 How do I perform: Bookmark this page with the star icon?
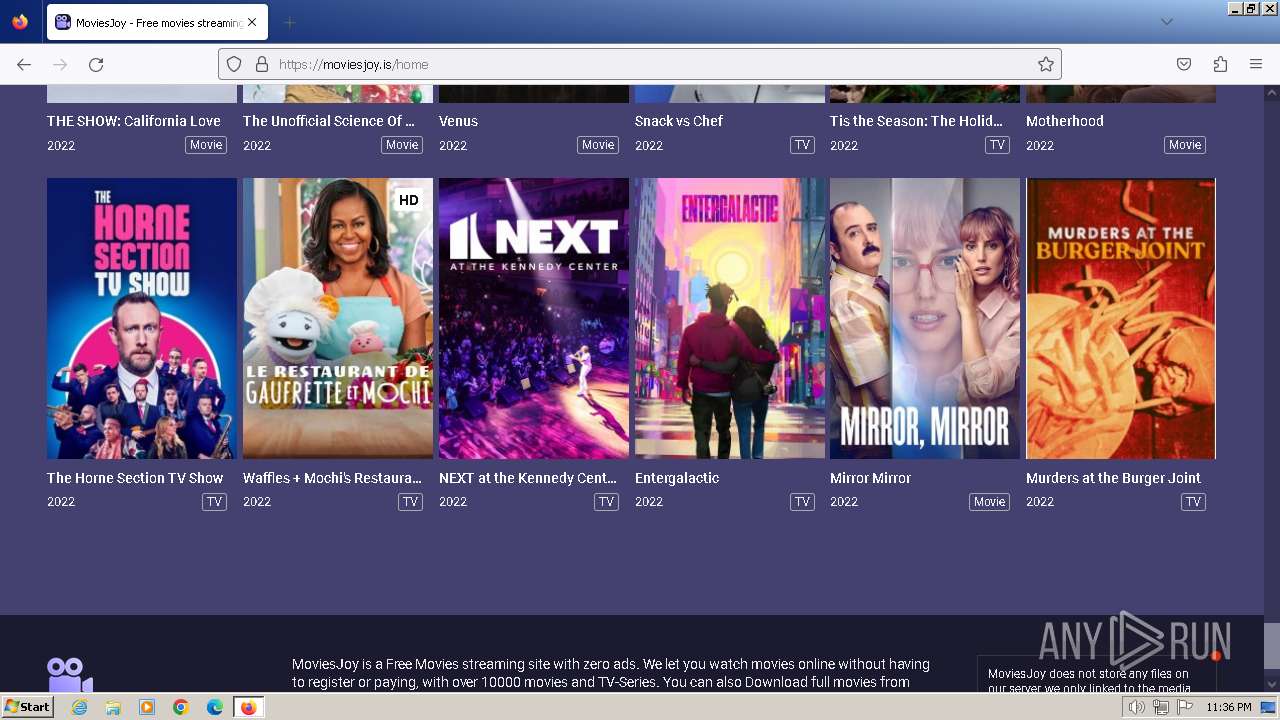coord(1046,64)
